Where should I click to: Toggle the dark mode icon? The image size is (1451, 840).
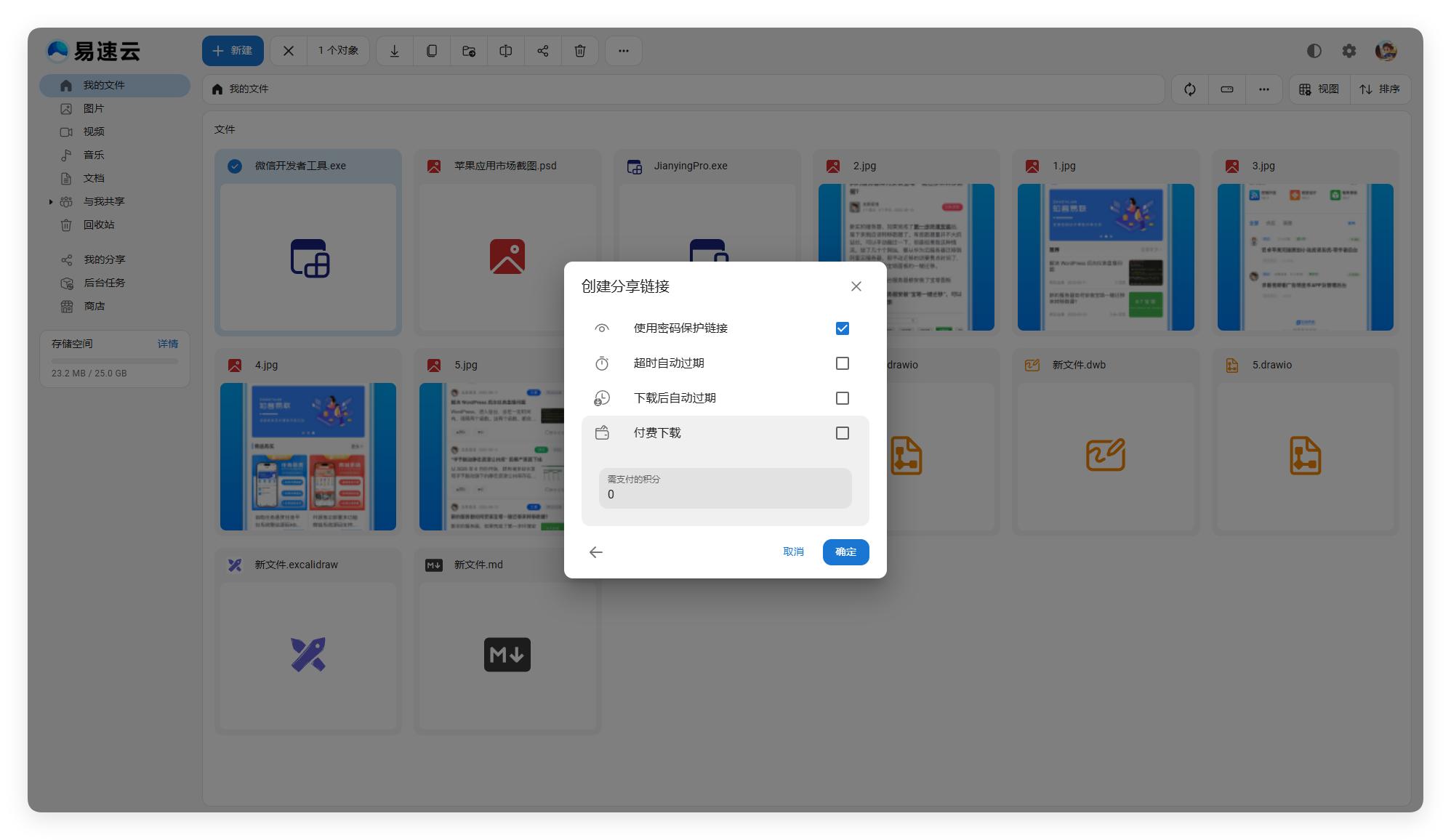click(x=1314, y=51)
